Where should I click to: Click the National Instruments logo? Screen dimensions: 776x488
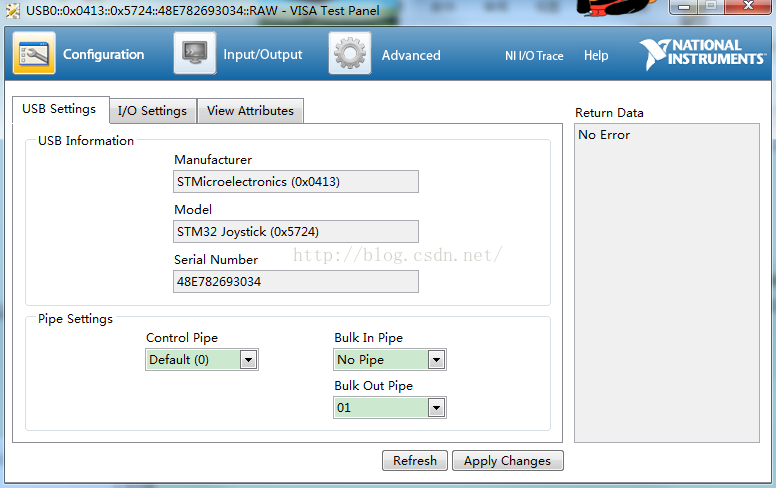pyautogui.click(x=702, y=54)
